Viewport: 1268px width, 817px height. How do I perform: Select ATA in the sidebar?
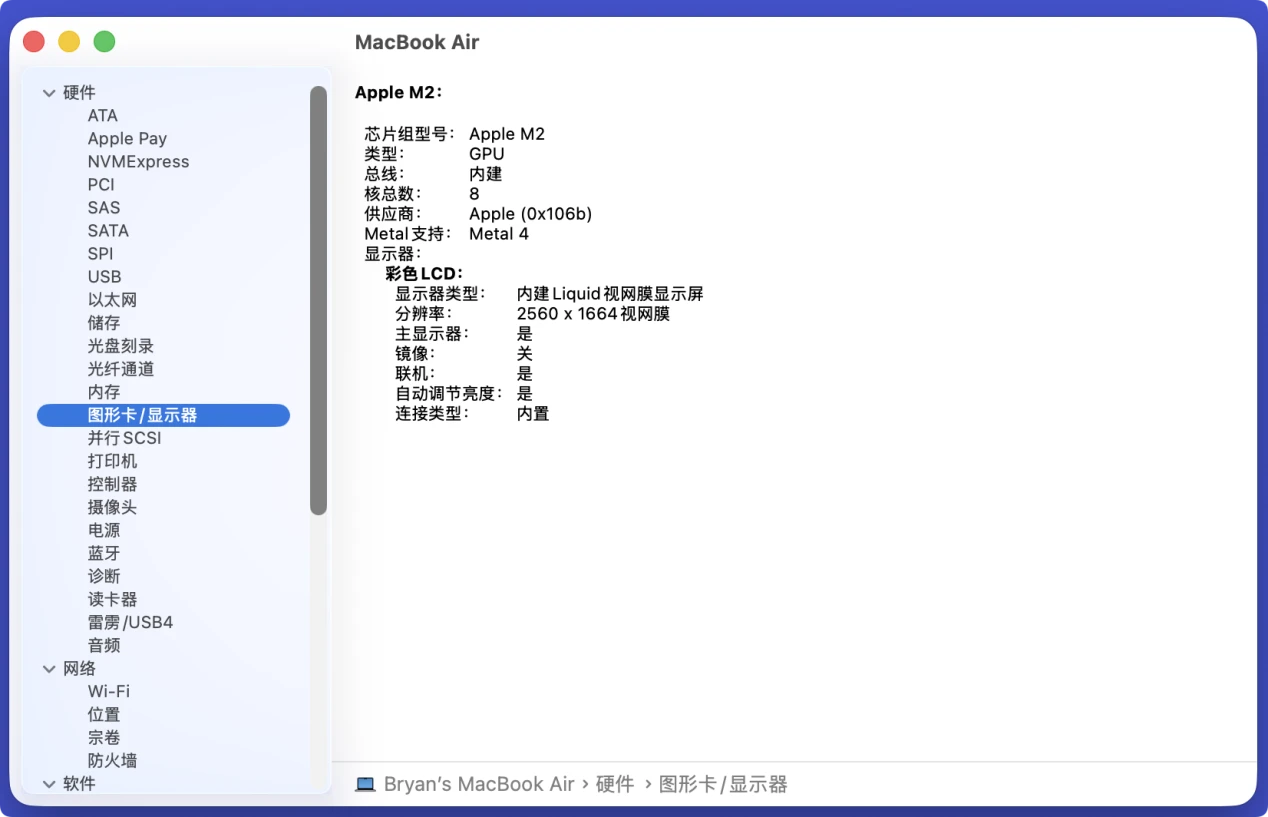(x=103, y=116)
